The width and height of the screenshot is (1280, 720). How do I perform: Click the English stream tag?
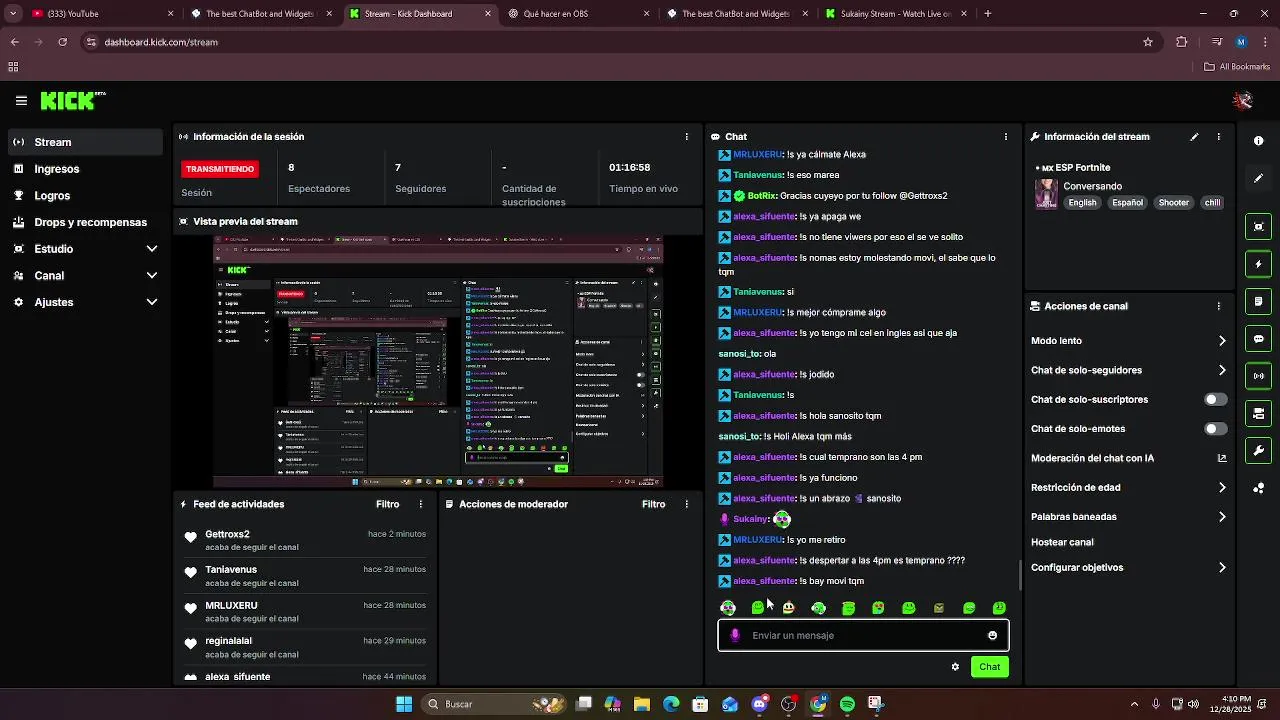click(x=1082, y=203)
